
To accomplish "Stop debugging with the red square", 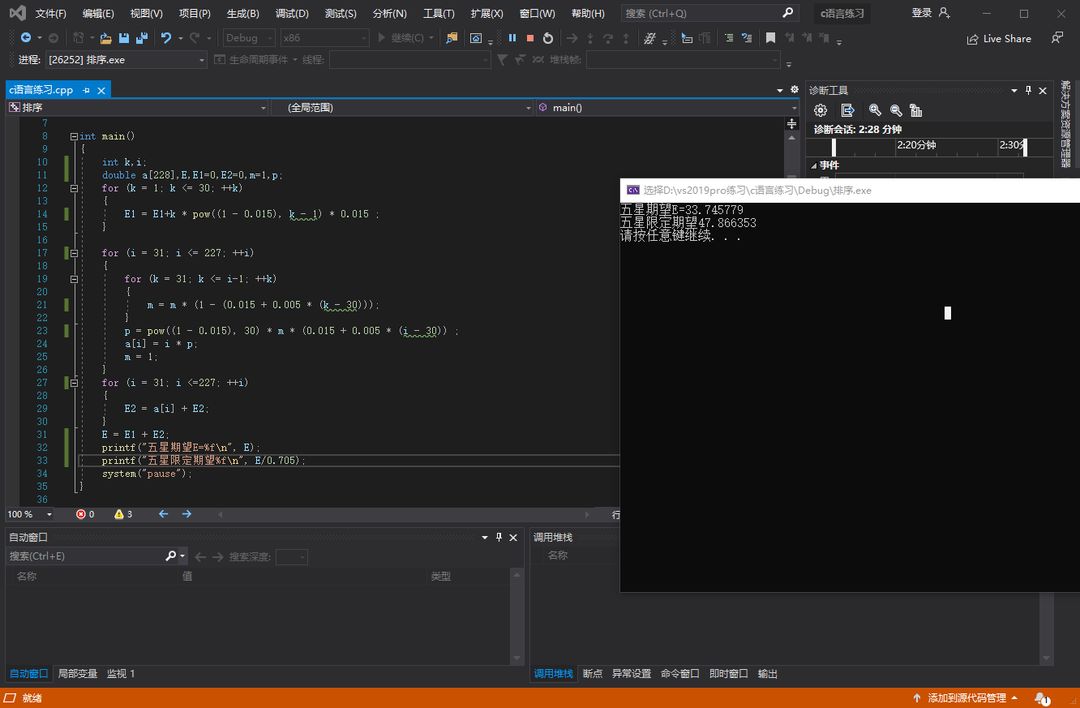I will [x=530, y=38].
